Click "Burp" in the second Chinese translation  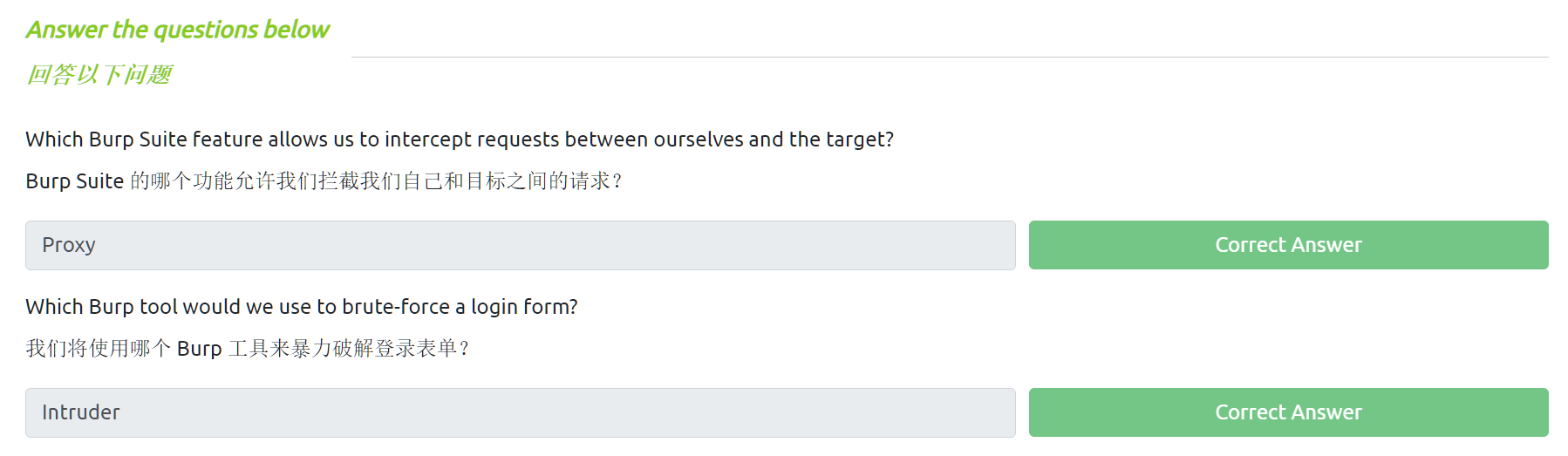point(199,349)
